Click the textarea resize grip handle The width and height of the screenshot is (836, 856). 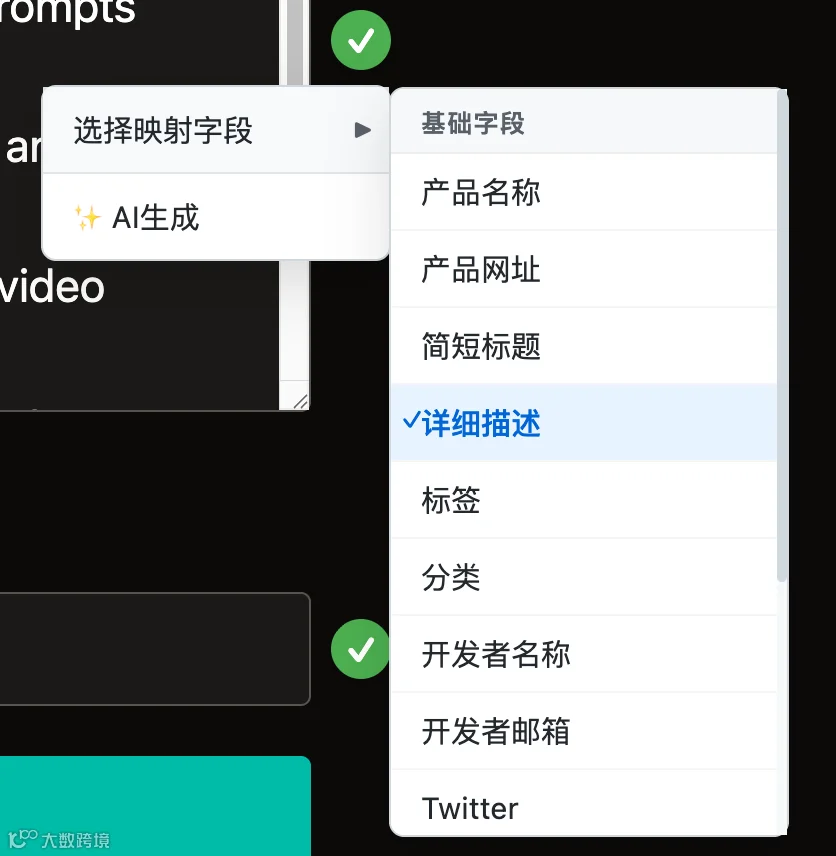(300, 401)
